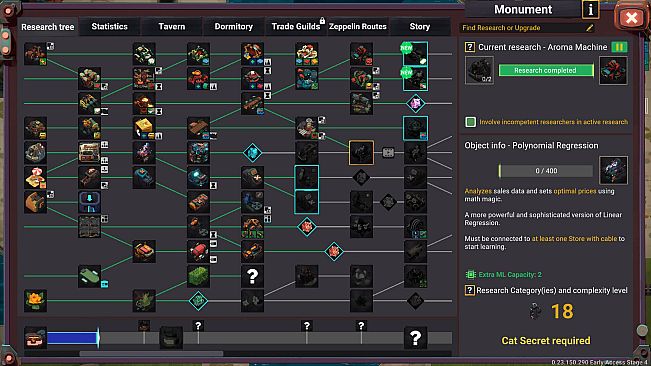Select the beach umbrella research node

click(x=35, y=177)
